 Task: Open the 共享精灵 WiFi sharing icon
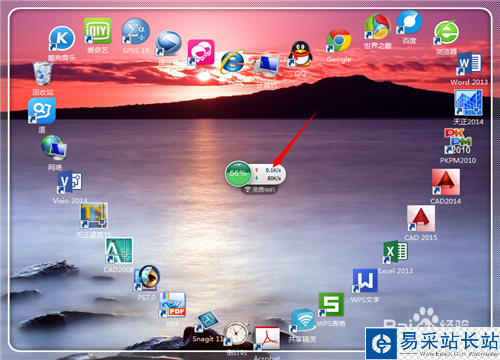[x=303, y=320]
